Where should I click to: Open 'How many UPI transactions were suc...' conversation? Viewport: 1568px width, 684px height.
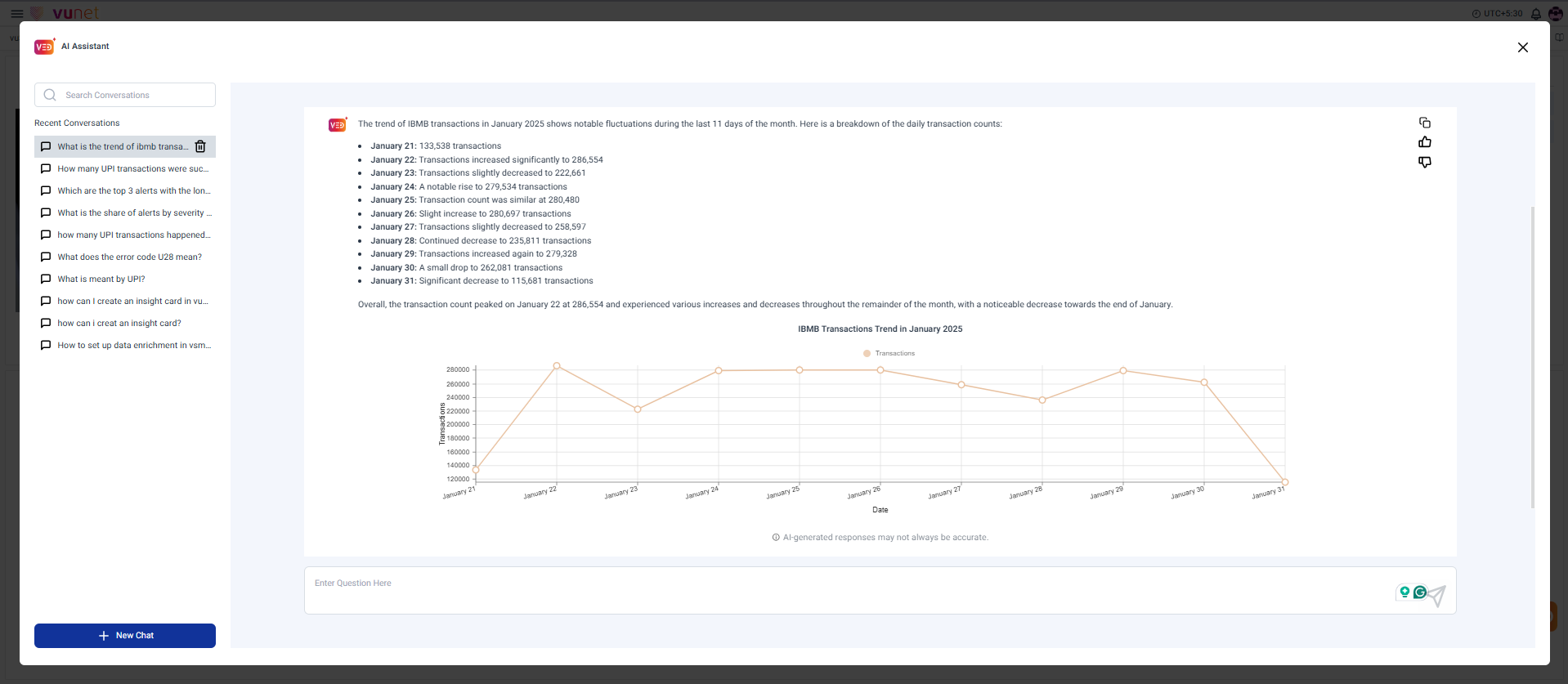132,169
